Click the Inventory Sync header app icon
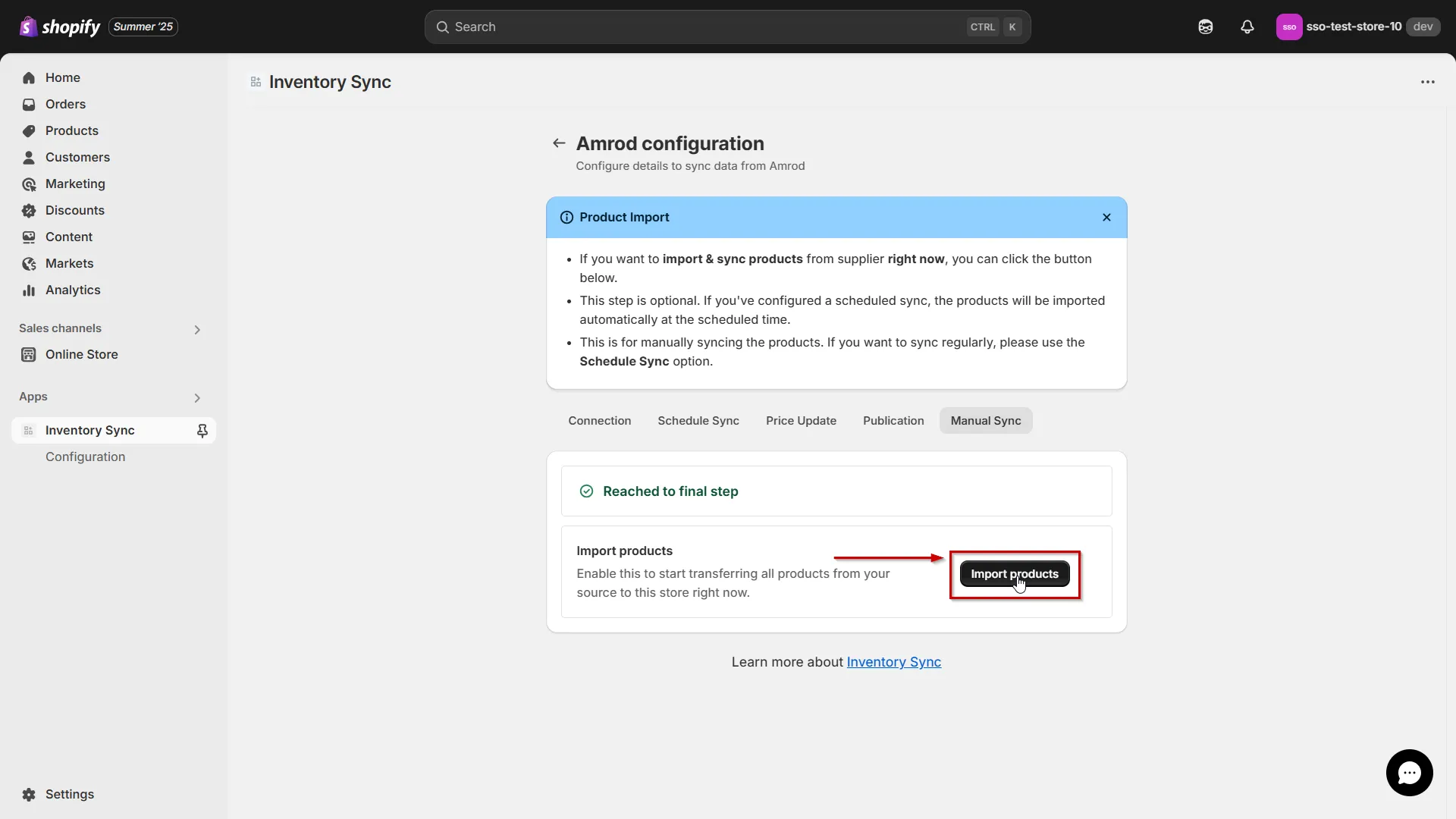Screen dimensions: 1456x819 (256, 82)
